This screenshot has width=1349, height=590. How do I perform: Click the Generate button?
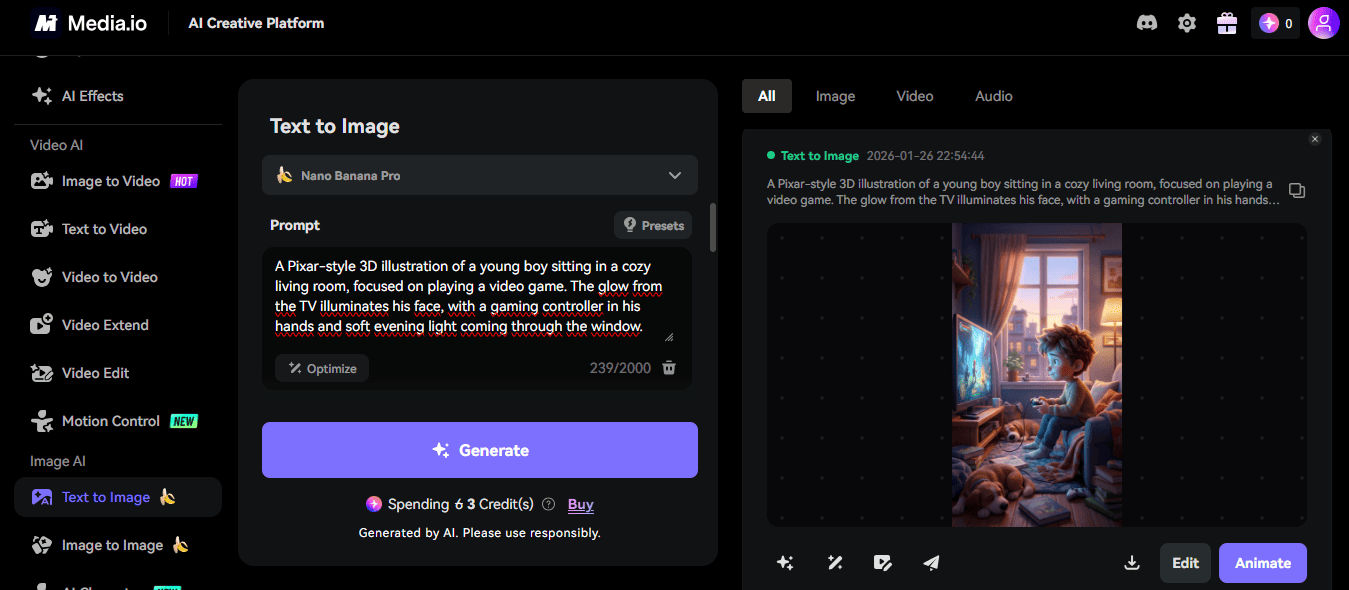(x=479, y=450)
